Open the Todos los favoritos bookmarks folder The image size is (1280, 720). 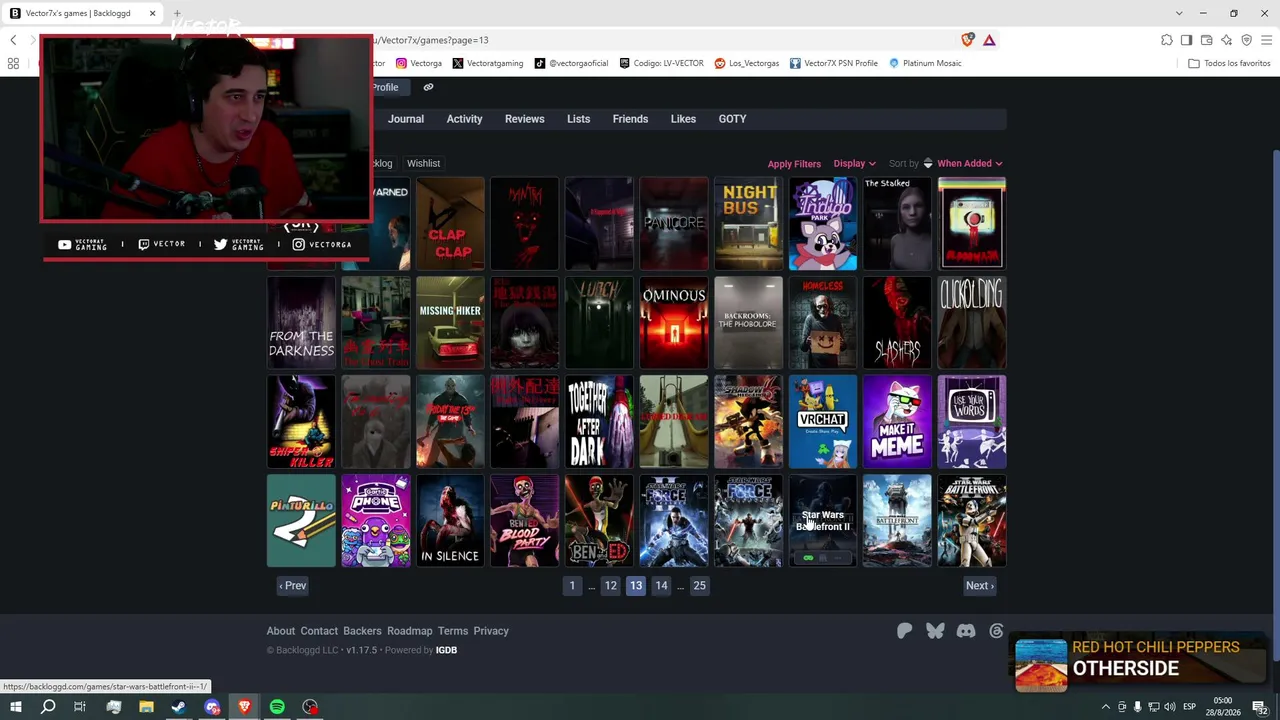point(1229,63)
